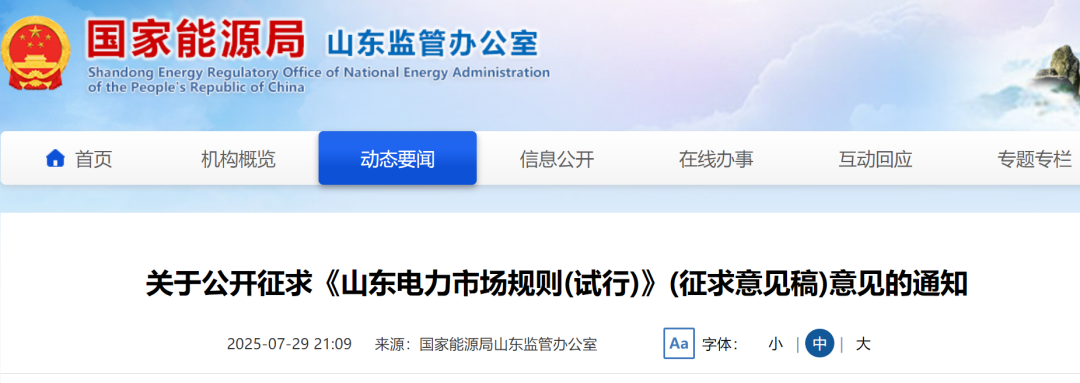Set font size to 中
This screenshot has width=1080, height=383.
(820, 343)
